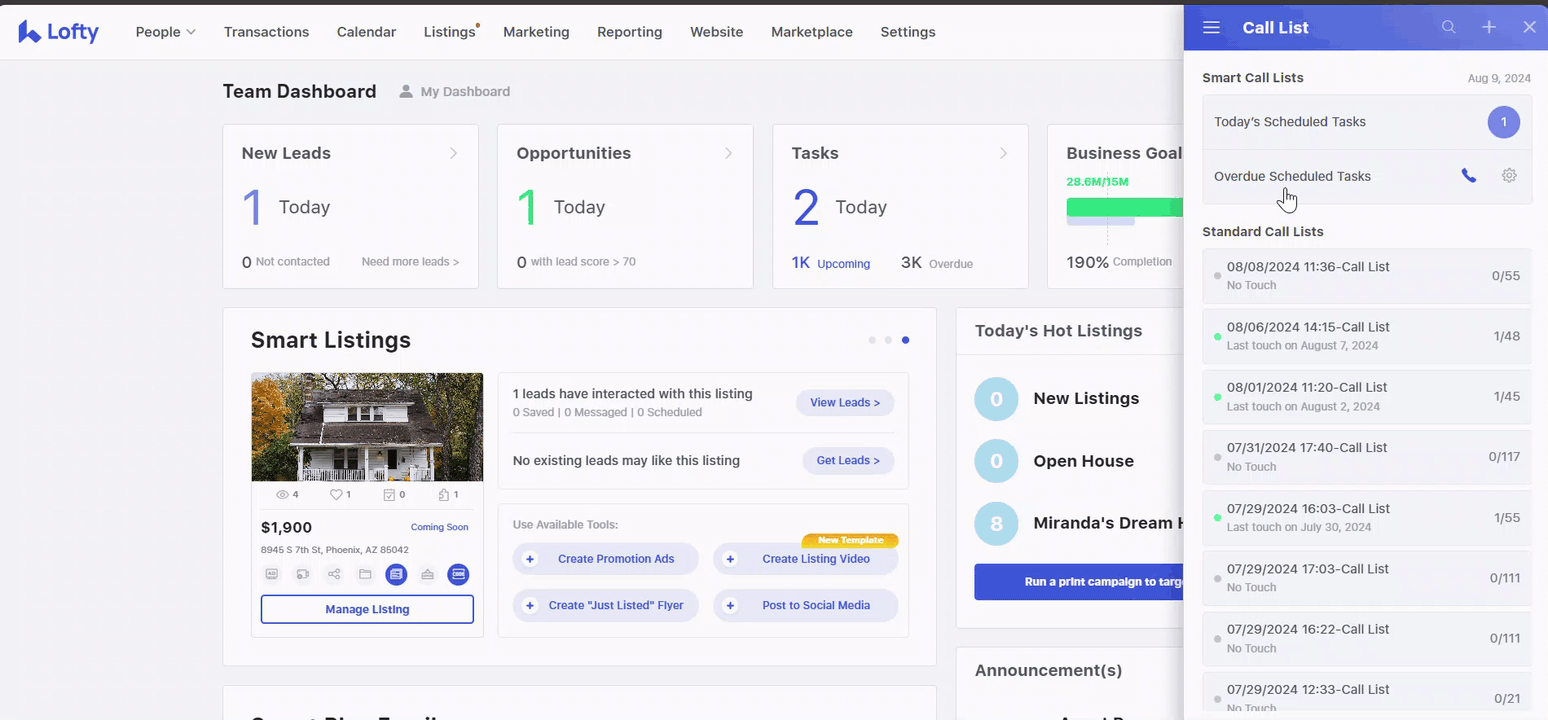Click the Coming Soon status label
This screenshot has height=720, width=1548.
pos(439,527)
